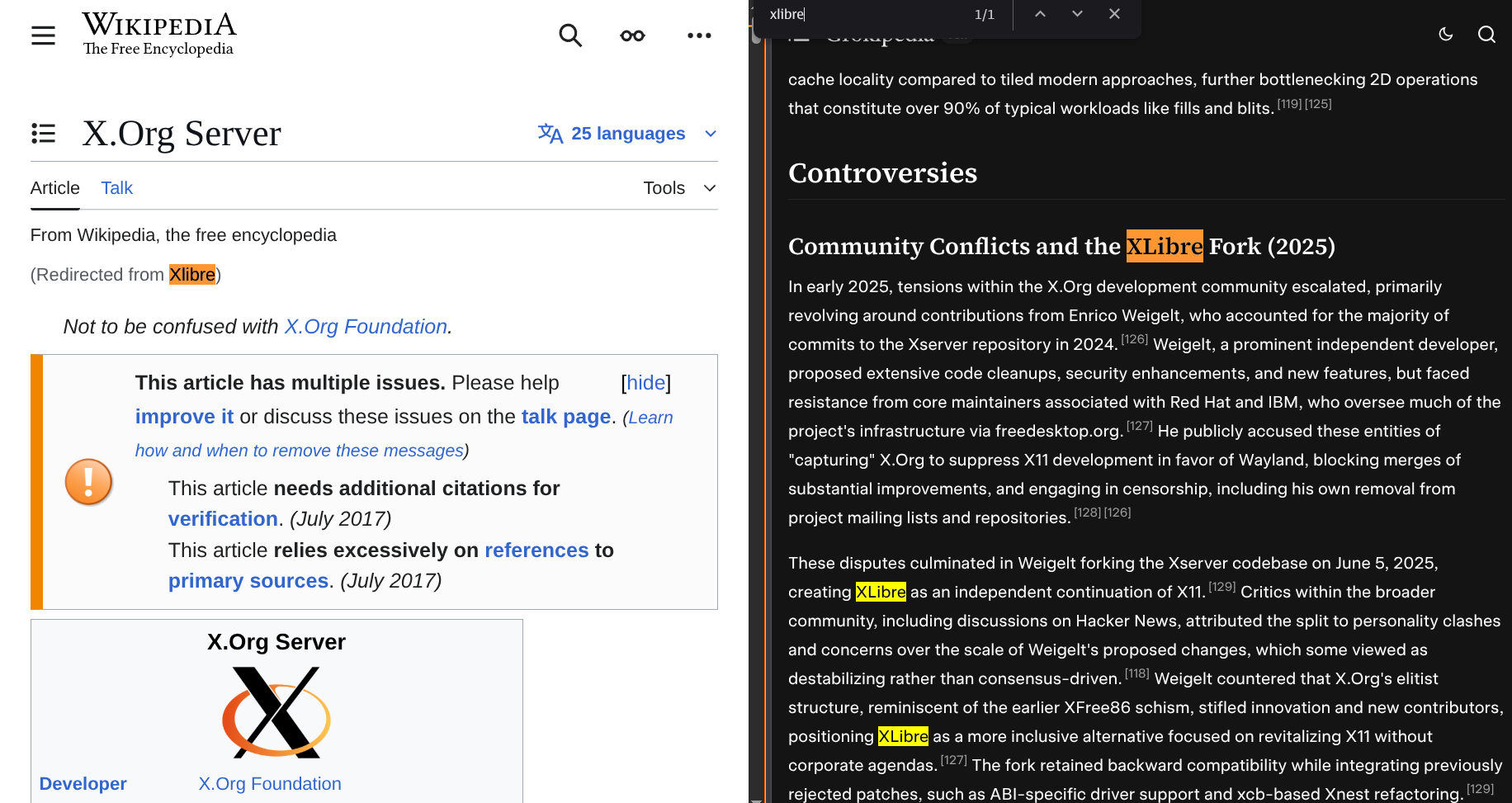Select the Article tab
Screen dimensions: 1512x803
55,188
